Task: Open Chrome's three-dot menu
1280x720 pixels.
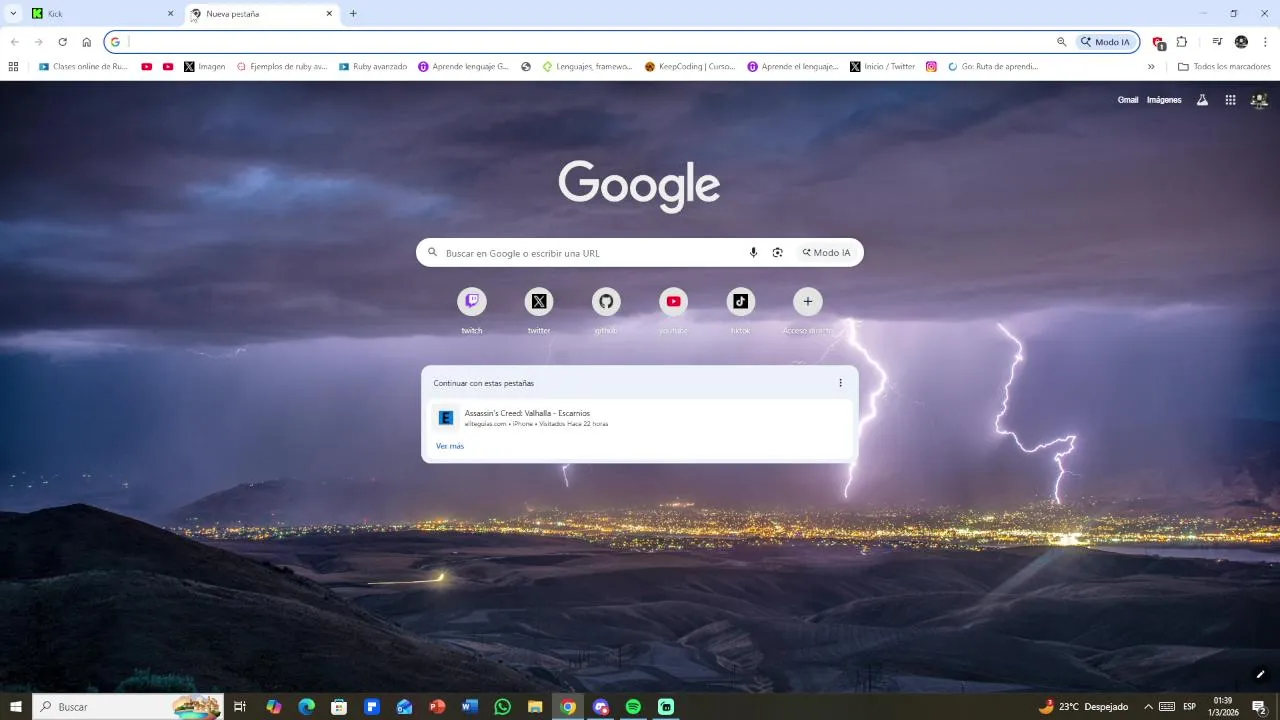Action: 1265,42
